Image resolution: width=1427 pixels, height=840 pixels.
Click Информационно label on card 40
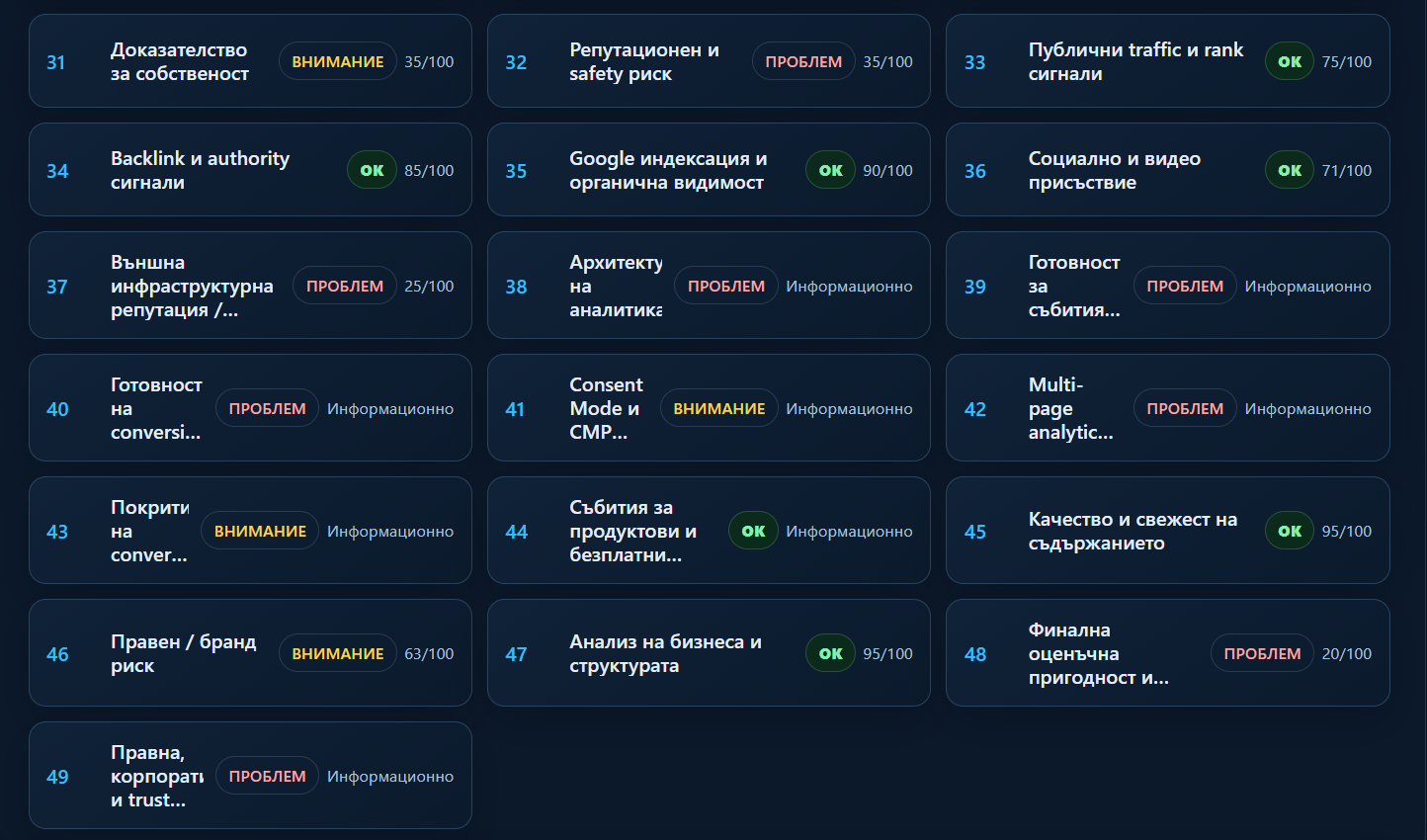tap(390, 408)
